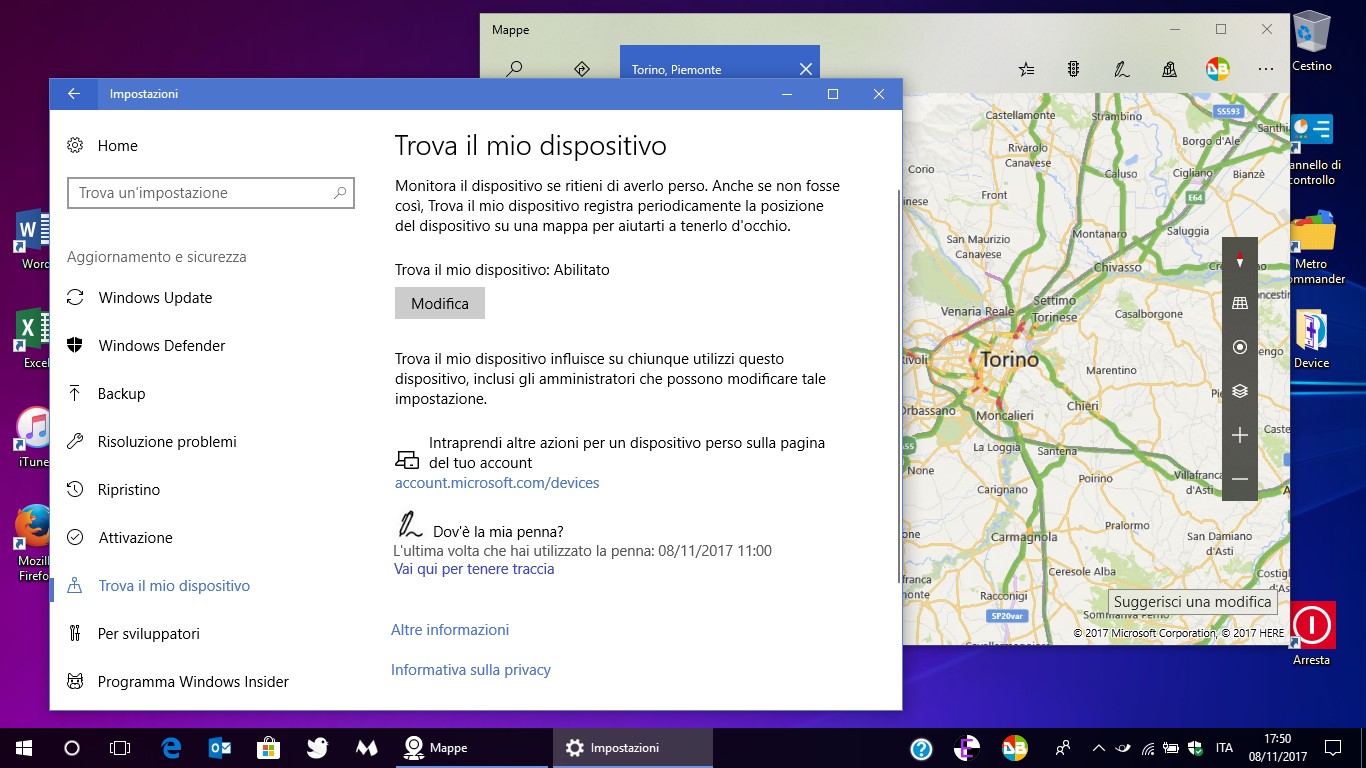Open the Start menu
The height and width of the screenshot is (768, 1366).
(x=22, y=747)
